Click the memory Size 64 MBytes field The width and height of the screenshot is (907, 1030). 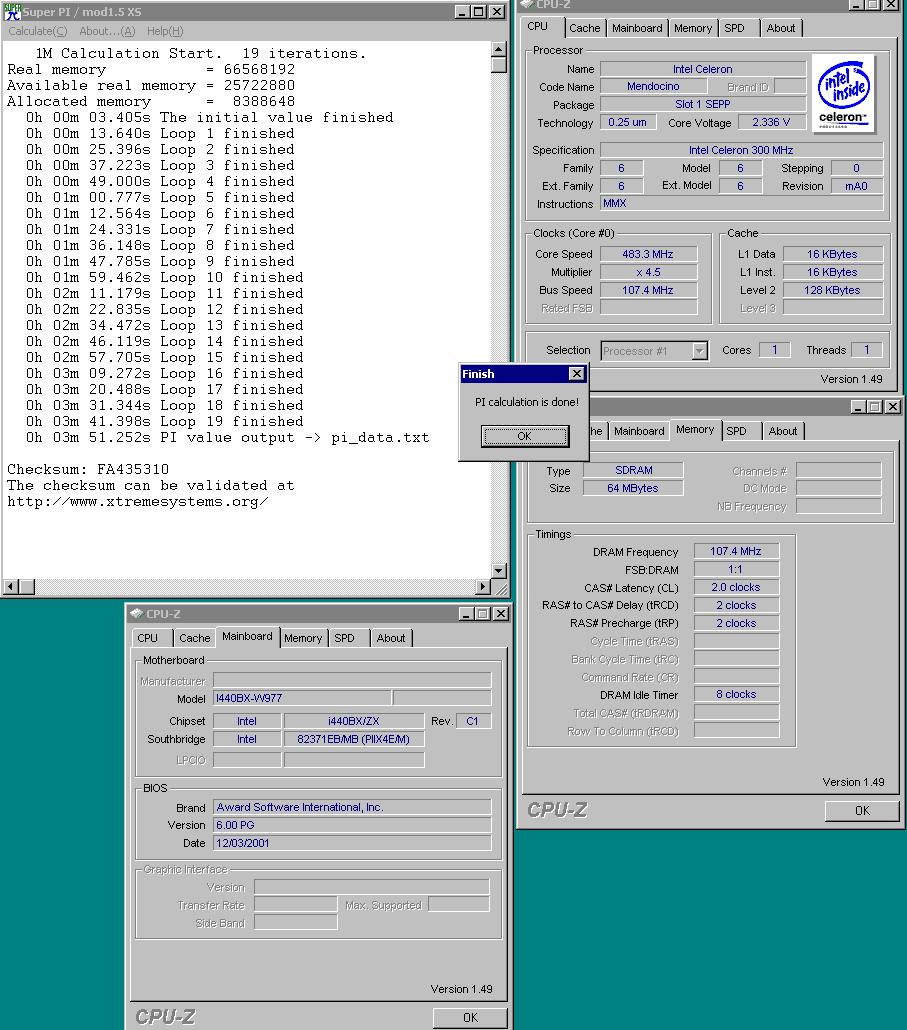(x=633, y=488)
